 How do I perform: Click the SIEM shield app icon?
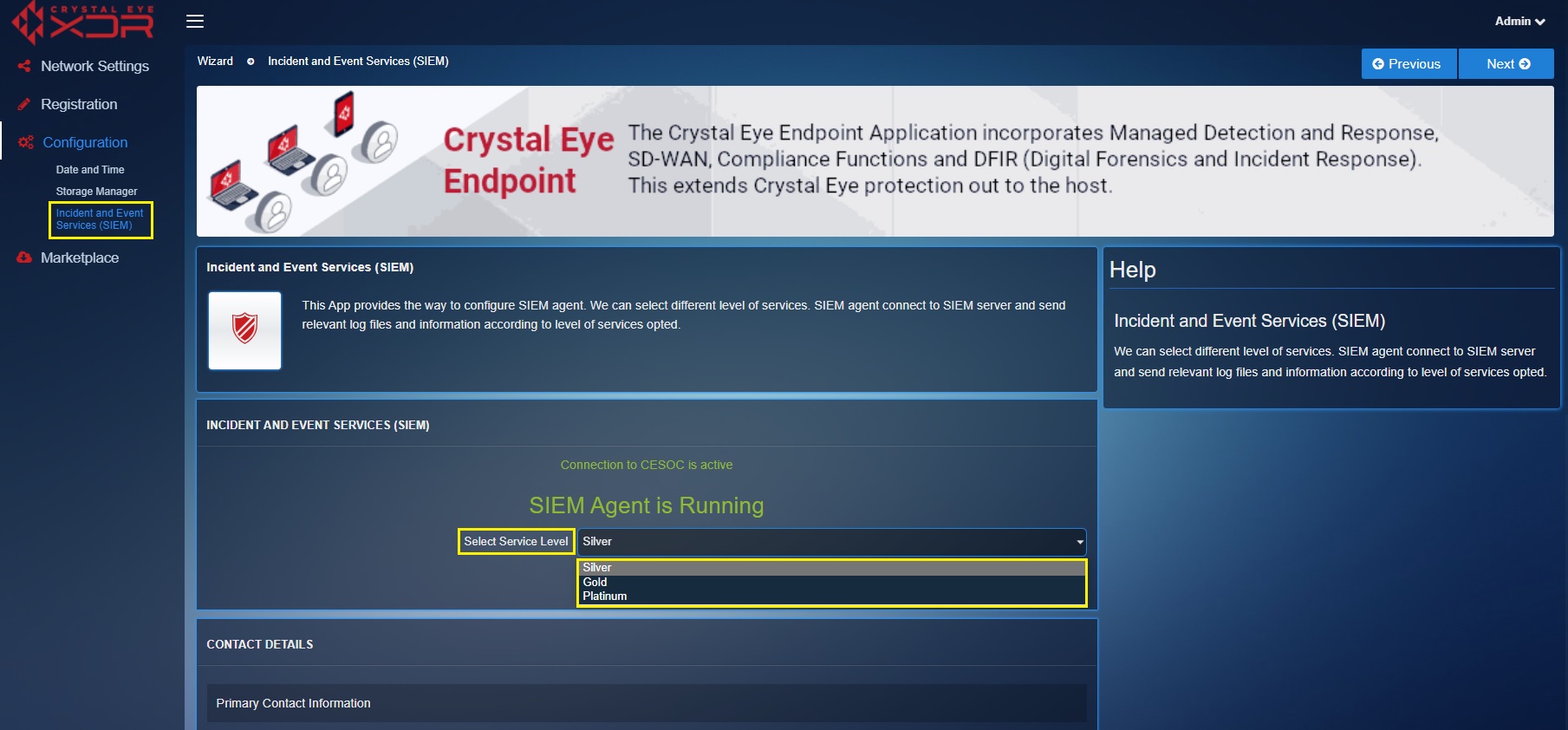244,330
